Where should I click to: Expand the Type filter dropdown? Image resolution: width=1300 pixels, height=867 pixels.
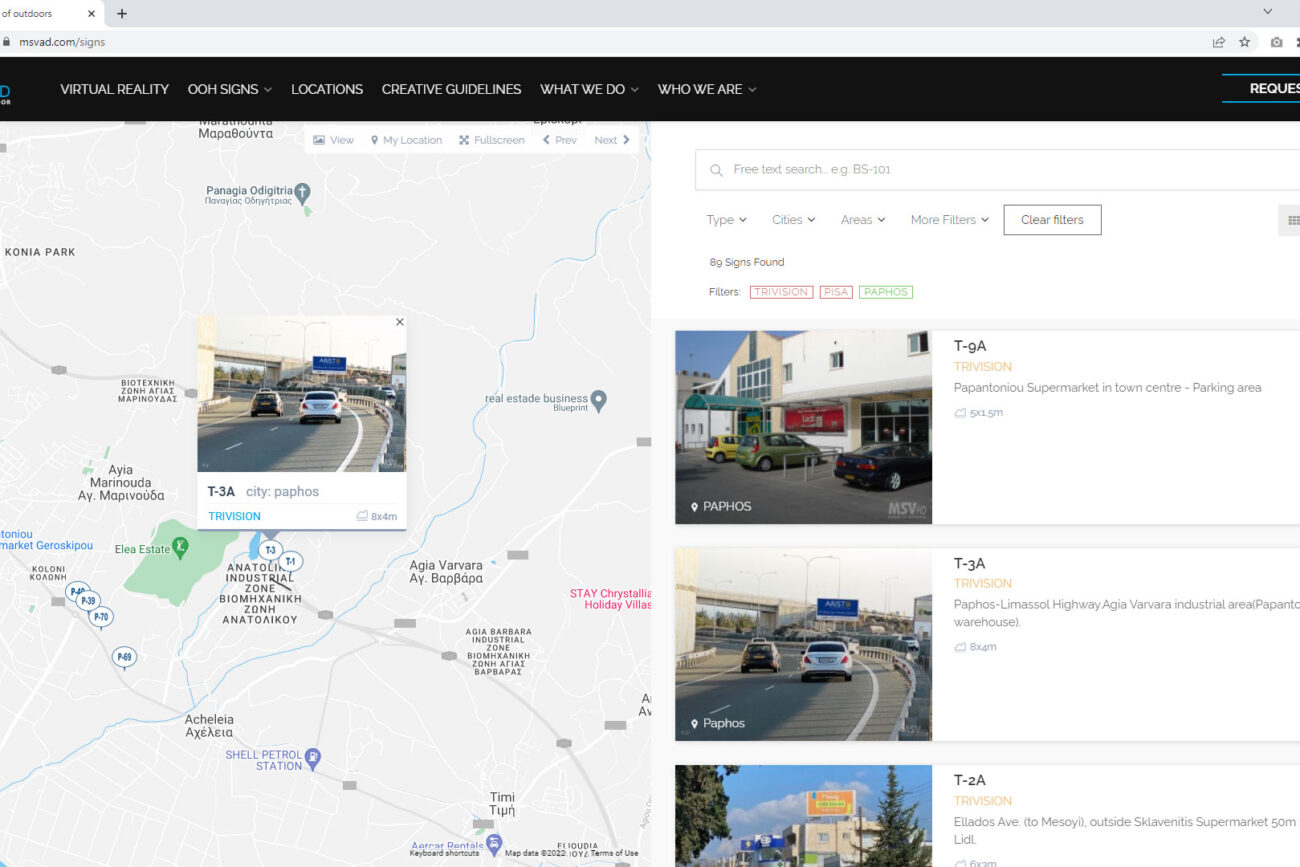pyautogui.click(x=726, y=220)
